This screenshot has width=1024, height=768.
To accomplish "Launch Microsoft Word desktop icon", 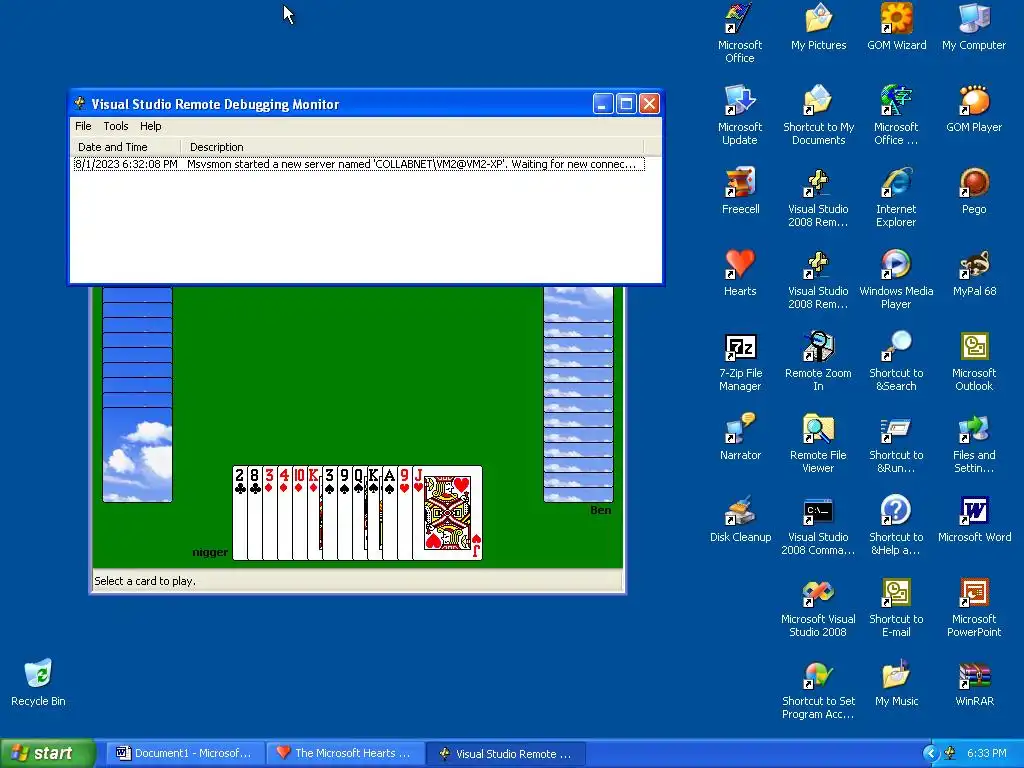I will [974, 520].
